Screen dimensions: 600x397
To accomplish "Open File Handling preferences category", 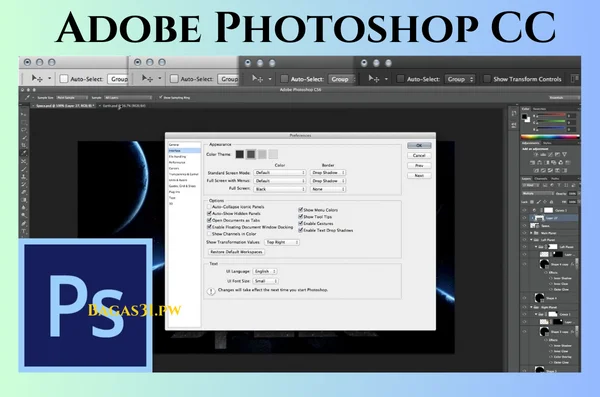I will click(x=184, y=157).
